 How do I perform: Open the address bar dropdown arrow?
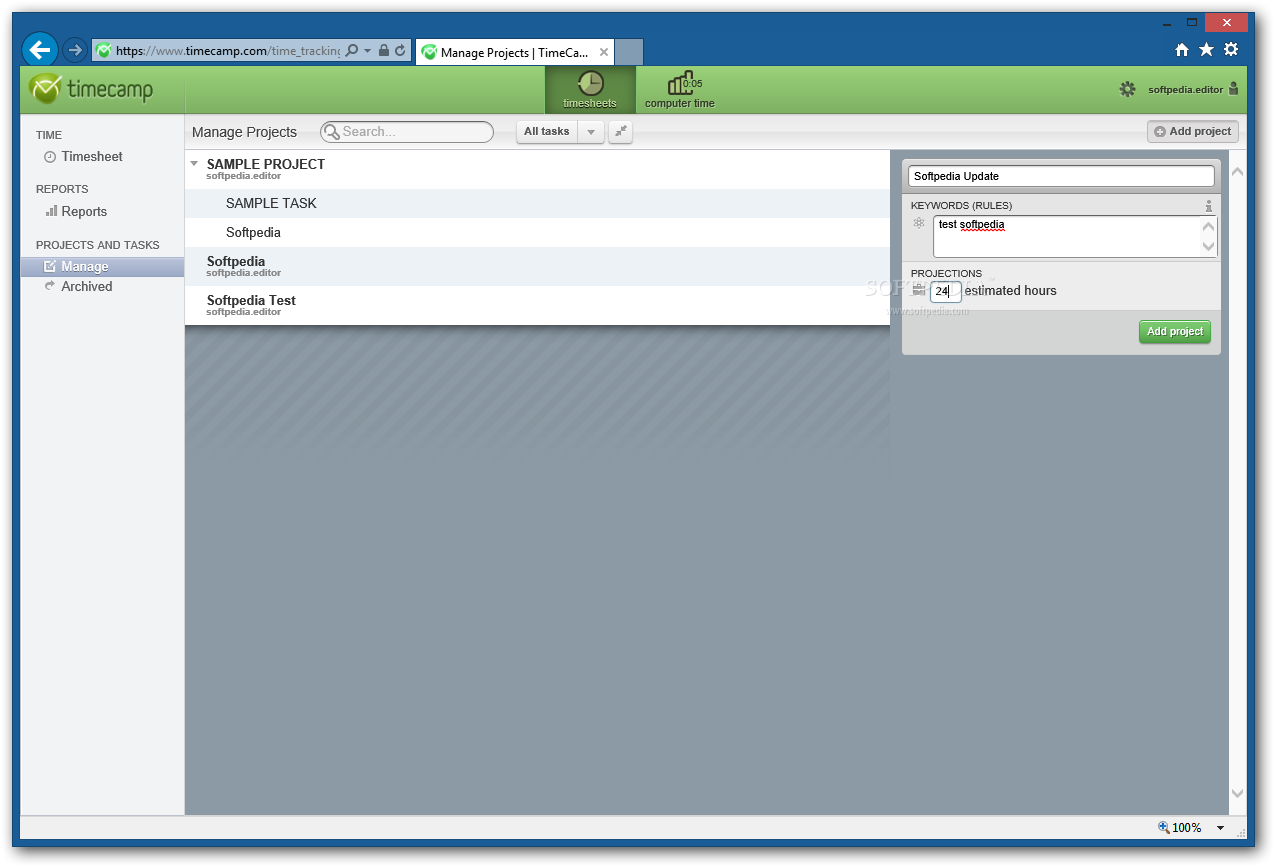tap(367, 50)
